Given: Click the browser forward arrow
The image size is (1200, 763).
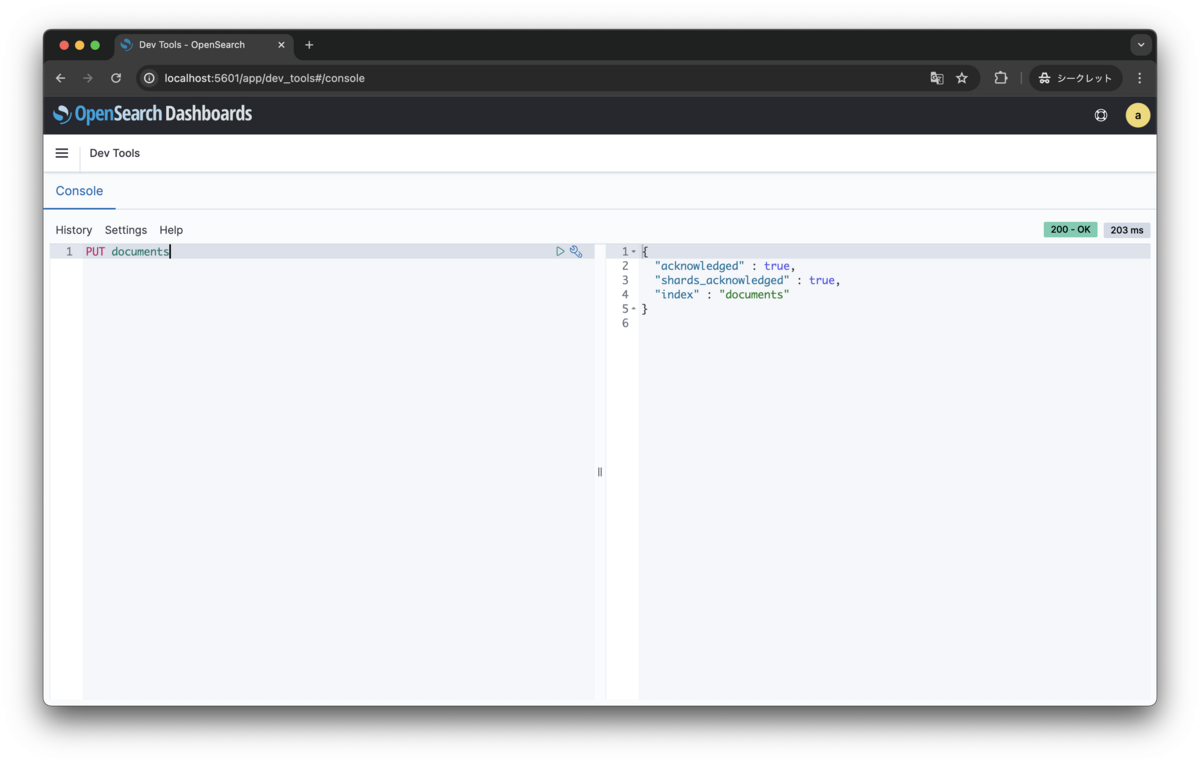Looking at the screenshot, I should tap(88, 78).
